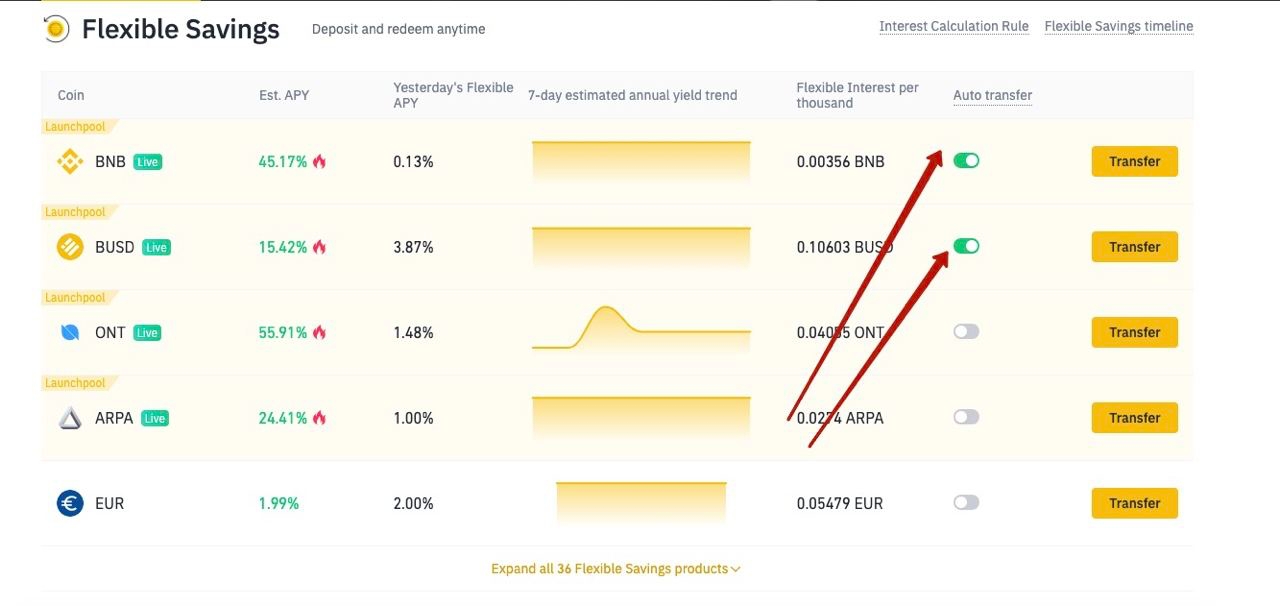1280x606 pixels.
Task: Click the ONT 7-day yield trend chart
Action: (x=640, y=328)
